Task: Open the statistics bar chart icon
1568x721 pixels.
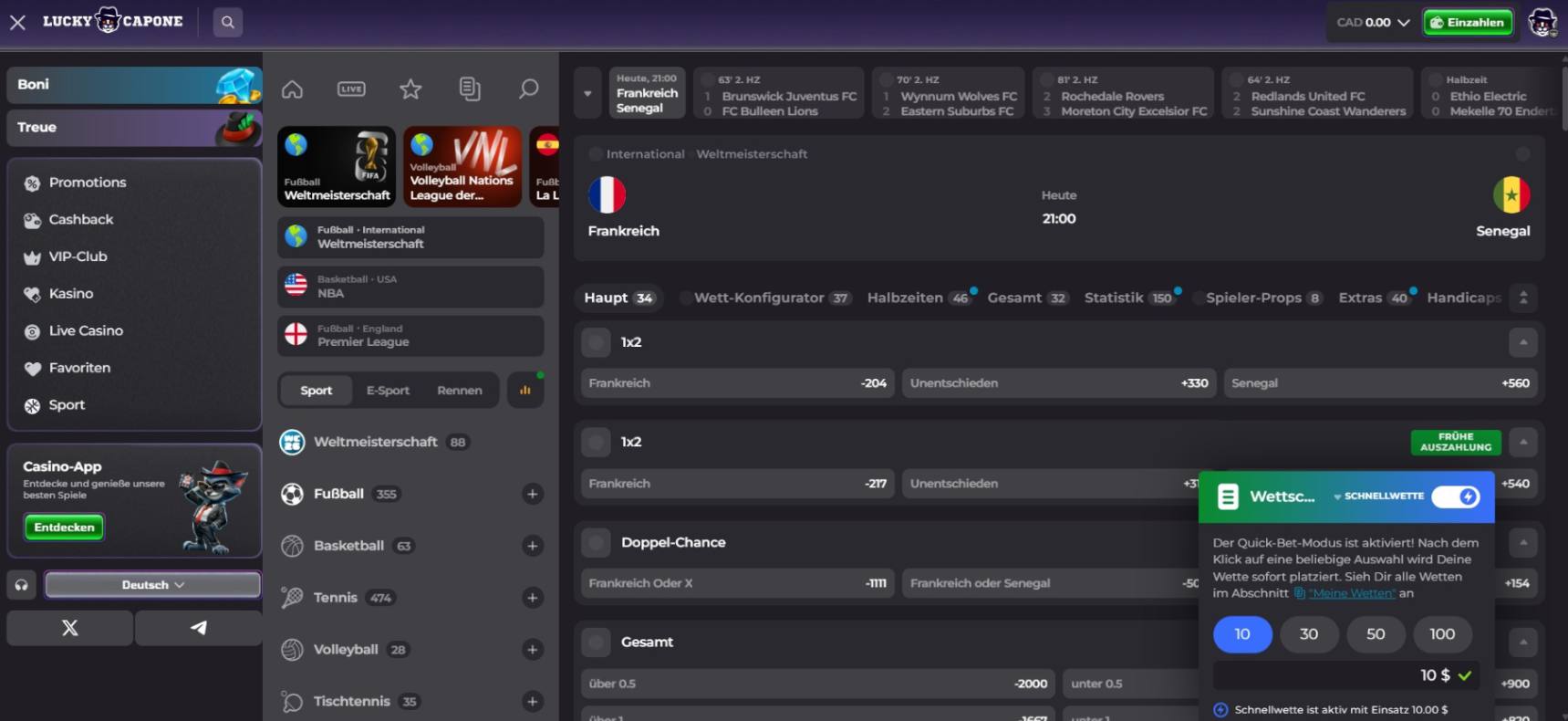Action: click(525, 390)
